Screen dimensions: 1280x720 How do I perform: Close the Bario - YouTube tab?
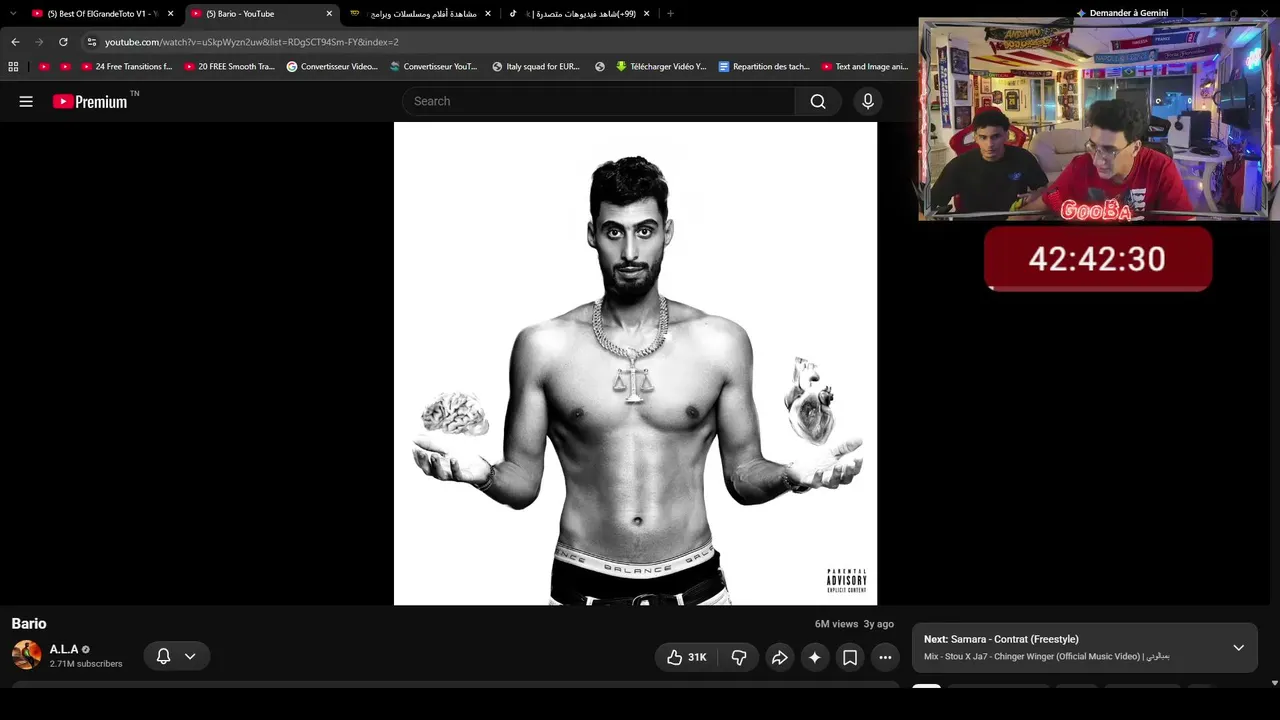[x=329, y=14]
